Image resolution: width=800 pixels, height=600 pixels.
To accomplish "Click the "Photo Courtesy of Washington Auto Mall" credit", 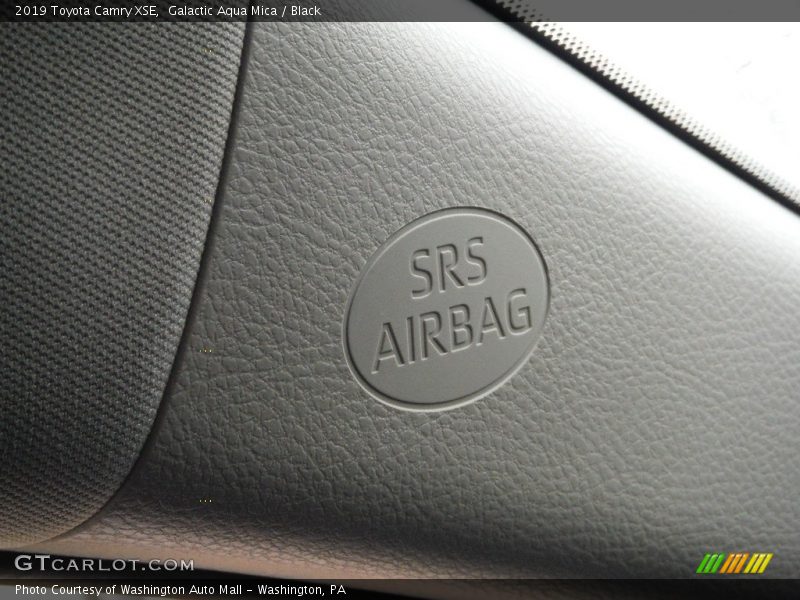I will 129,590.
